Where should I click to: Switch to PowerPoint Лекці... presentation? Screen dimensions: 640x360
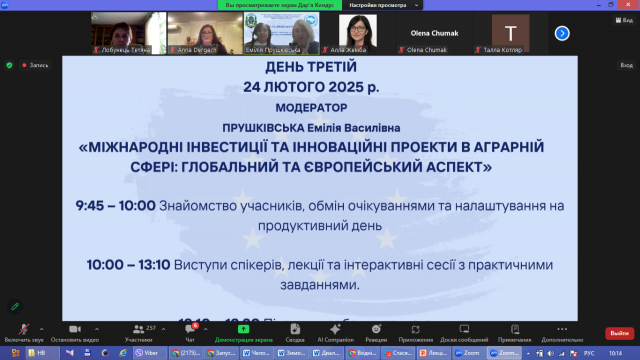coord(433,353)
